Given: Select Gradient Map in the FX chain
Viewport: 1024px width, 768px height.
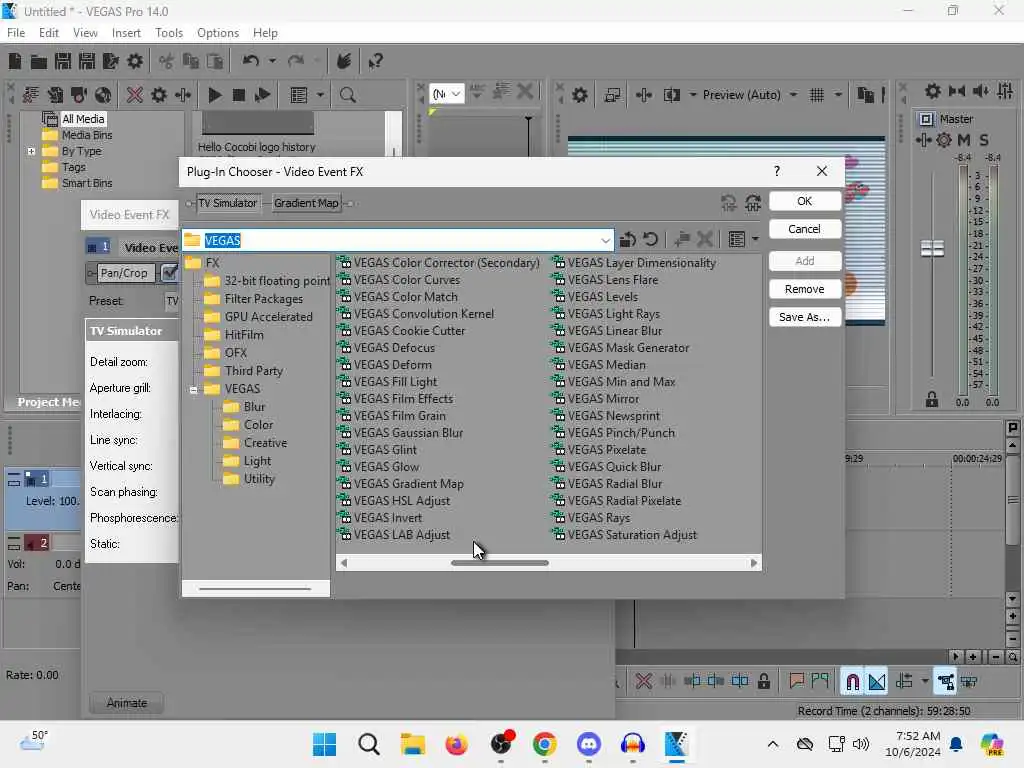Looking at the screenshot, I should point(306,203).
